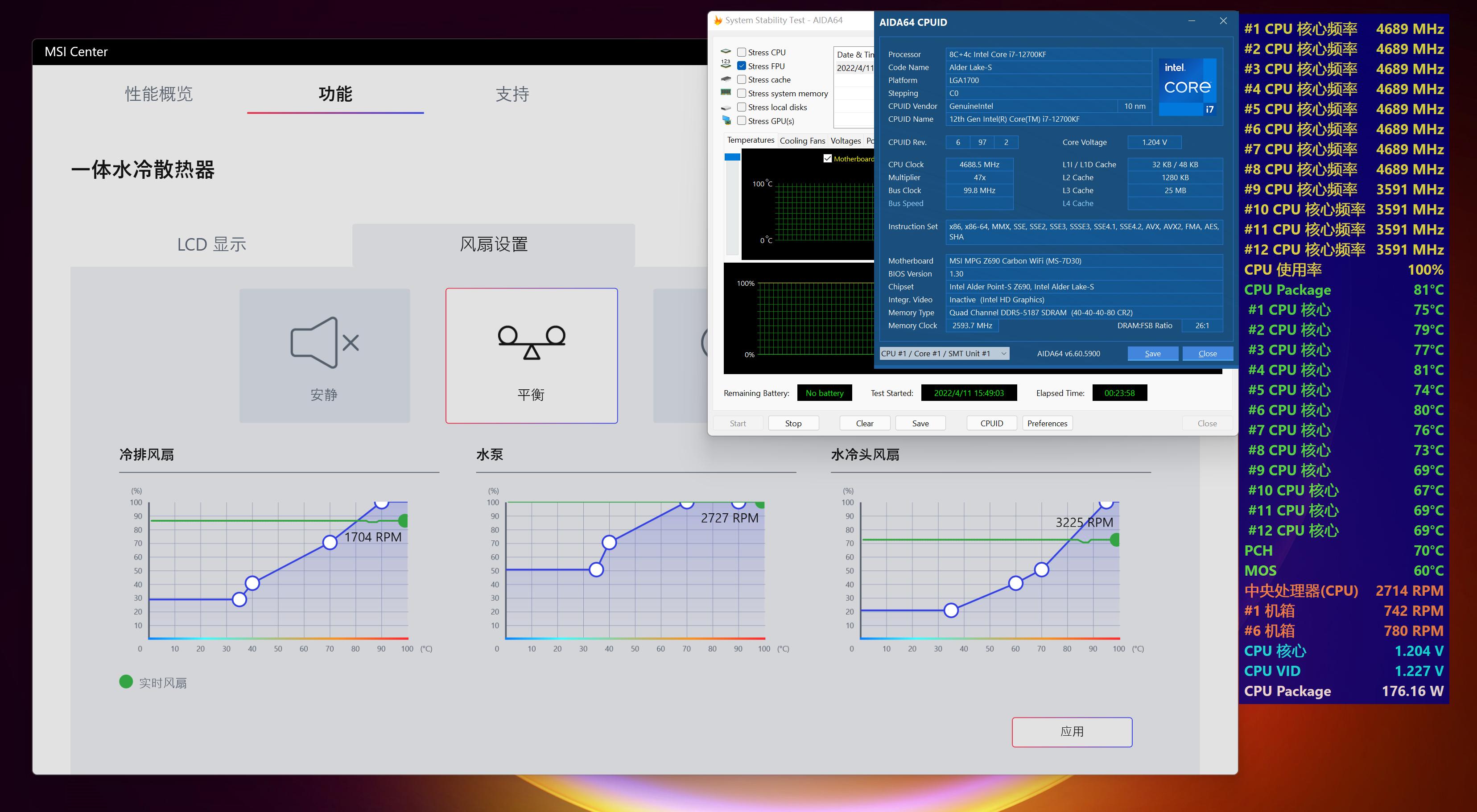This screenshot has height=812, width=1477.
Task: Click the Intel Core i7 logo
Action: pos(1187,87)
